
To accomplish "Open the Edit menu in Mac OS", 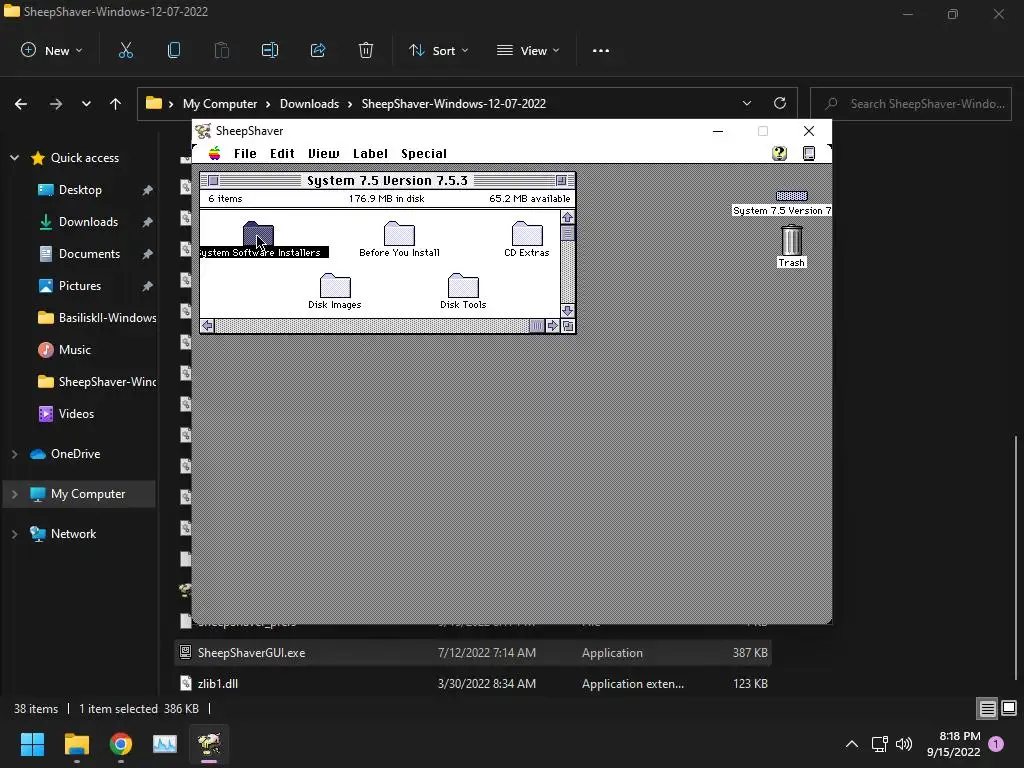I will pos(282,153).
